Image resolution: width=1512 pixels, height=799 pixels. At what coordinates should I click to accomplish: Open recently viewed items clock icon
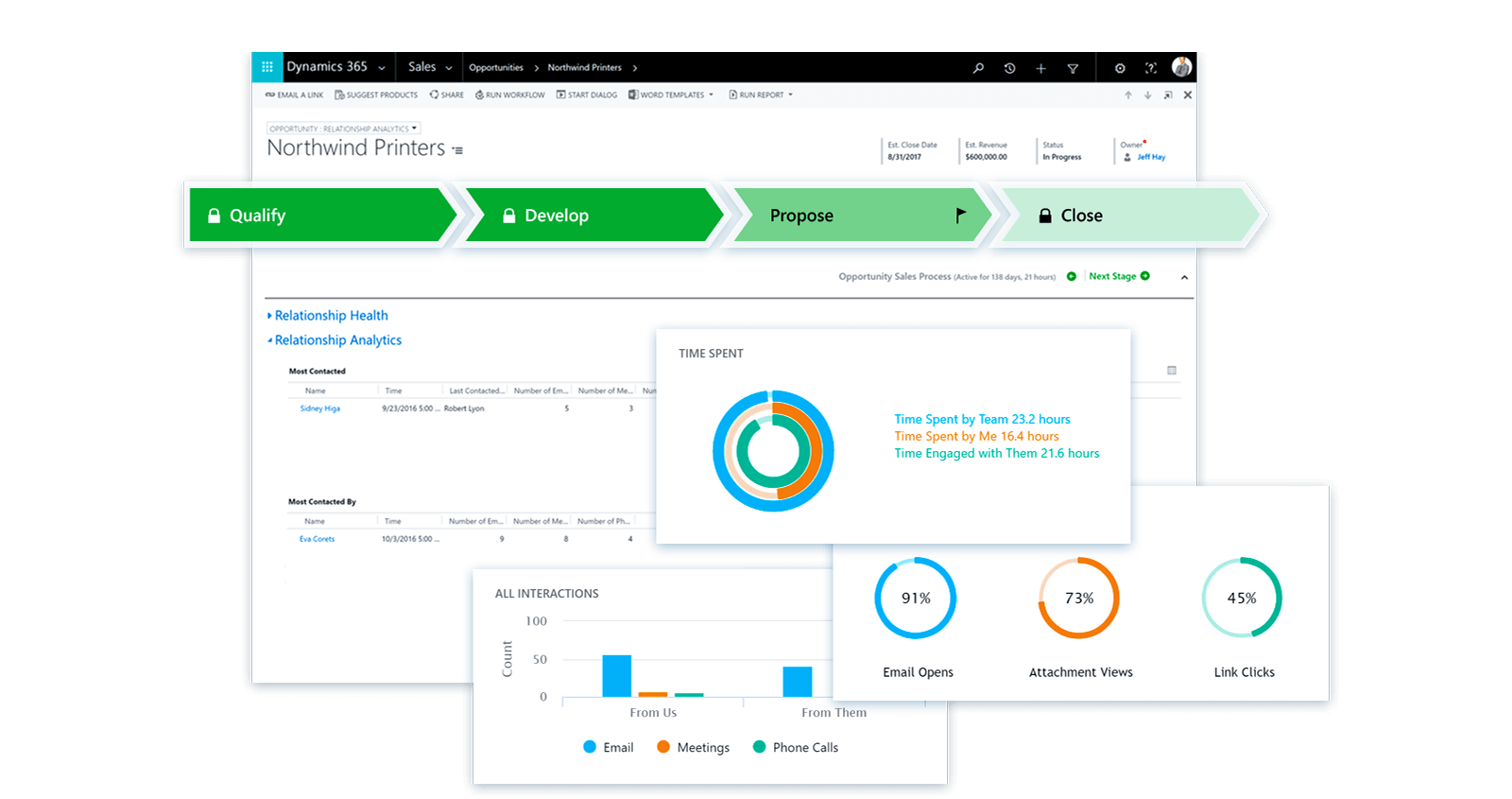(x=1009, y=68)
